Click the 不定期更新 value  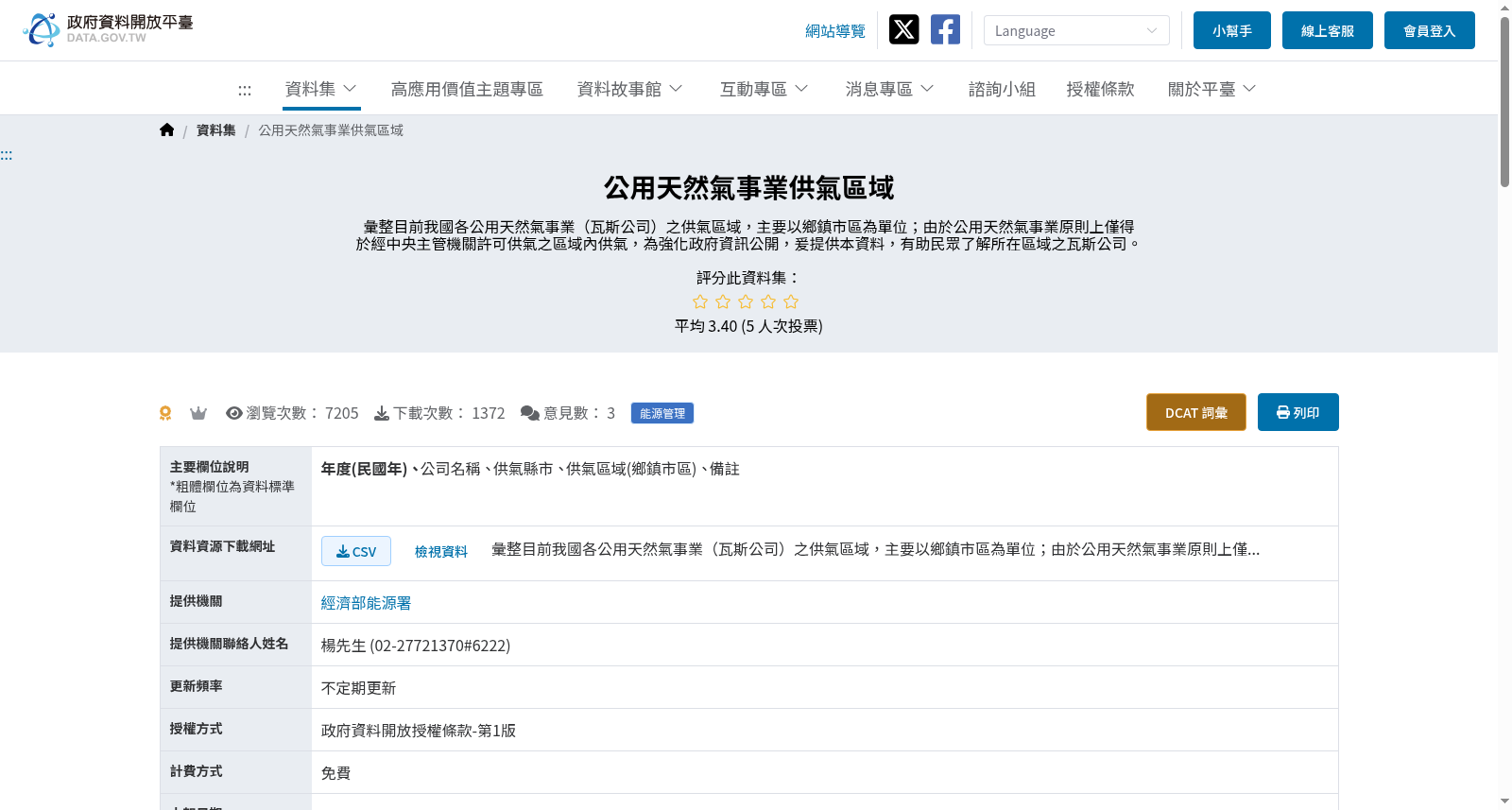pyautogui.click(x=358, y=688)
